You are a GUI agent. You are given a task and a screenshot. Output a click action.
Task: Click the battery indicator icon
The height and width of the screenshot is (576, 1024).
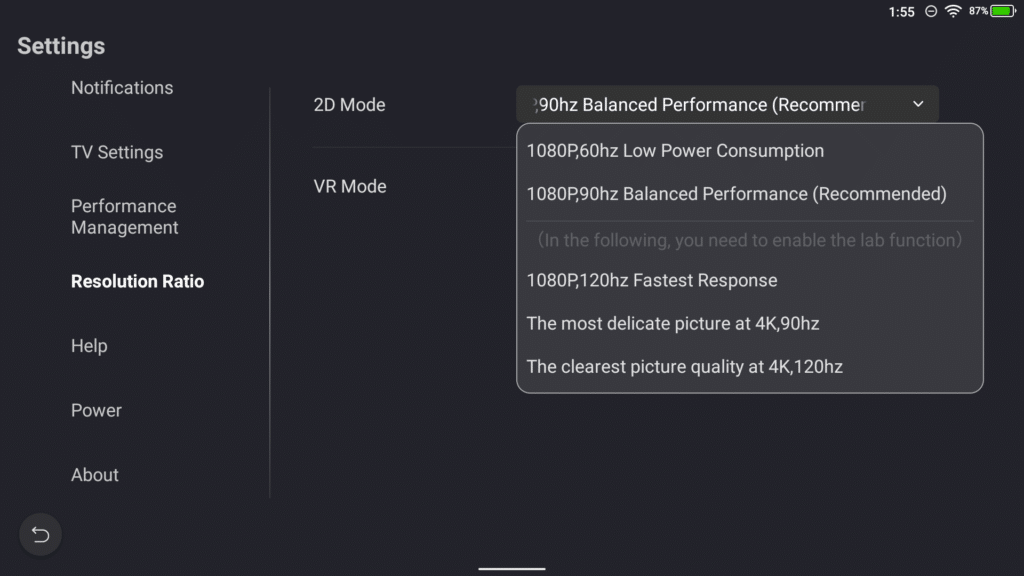(1003, 11)
